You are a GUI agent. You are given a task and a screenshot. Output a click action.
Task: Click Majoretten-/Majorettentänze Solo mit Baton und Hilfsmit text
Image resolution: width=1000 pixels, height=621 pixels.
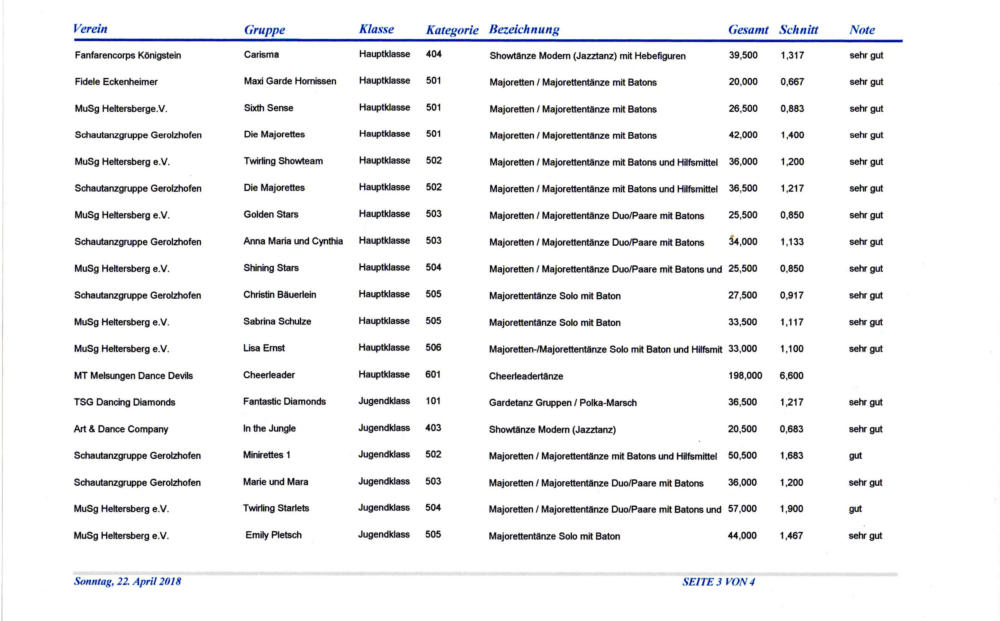click(606, 349)
